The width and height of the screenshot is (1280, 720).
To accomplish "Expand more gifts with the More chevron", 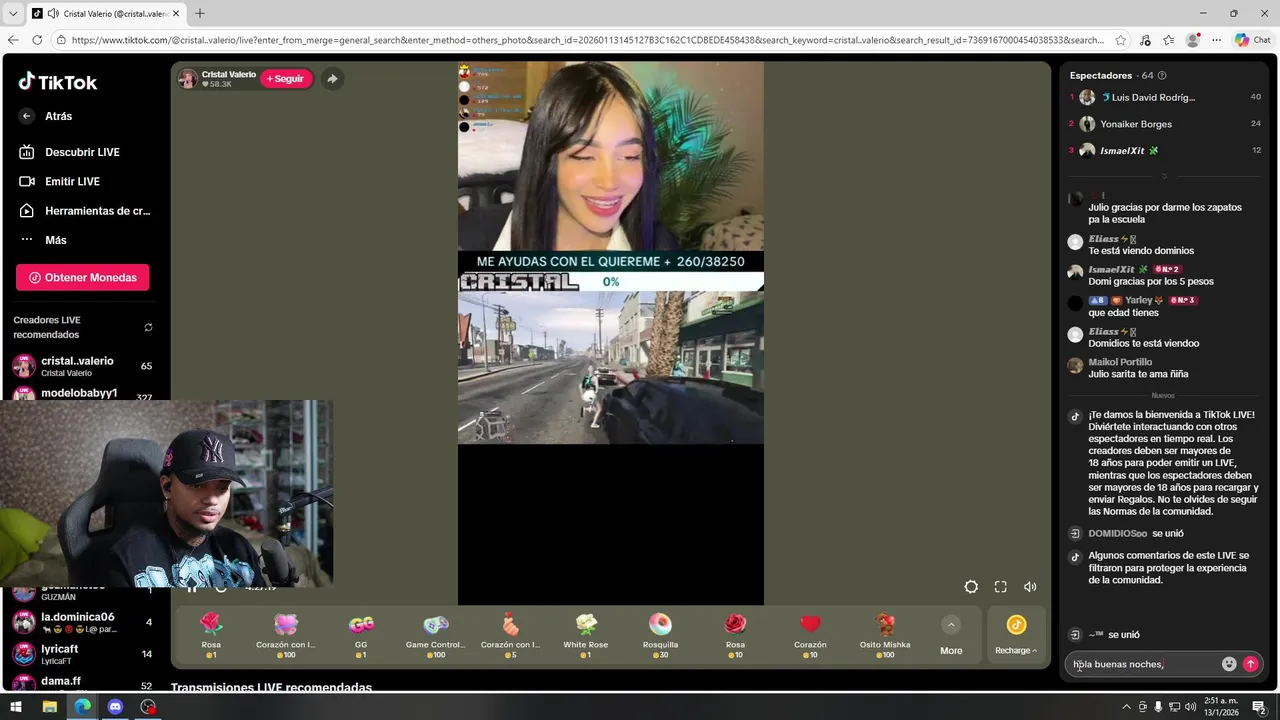I will pos(951,625).
